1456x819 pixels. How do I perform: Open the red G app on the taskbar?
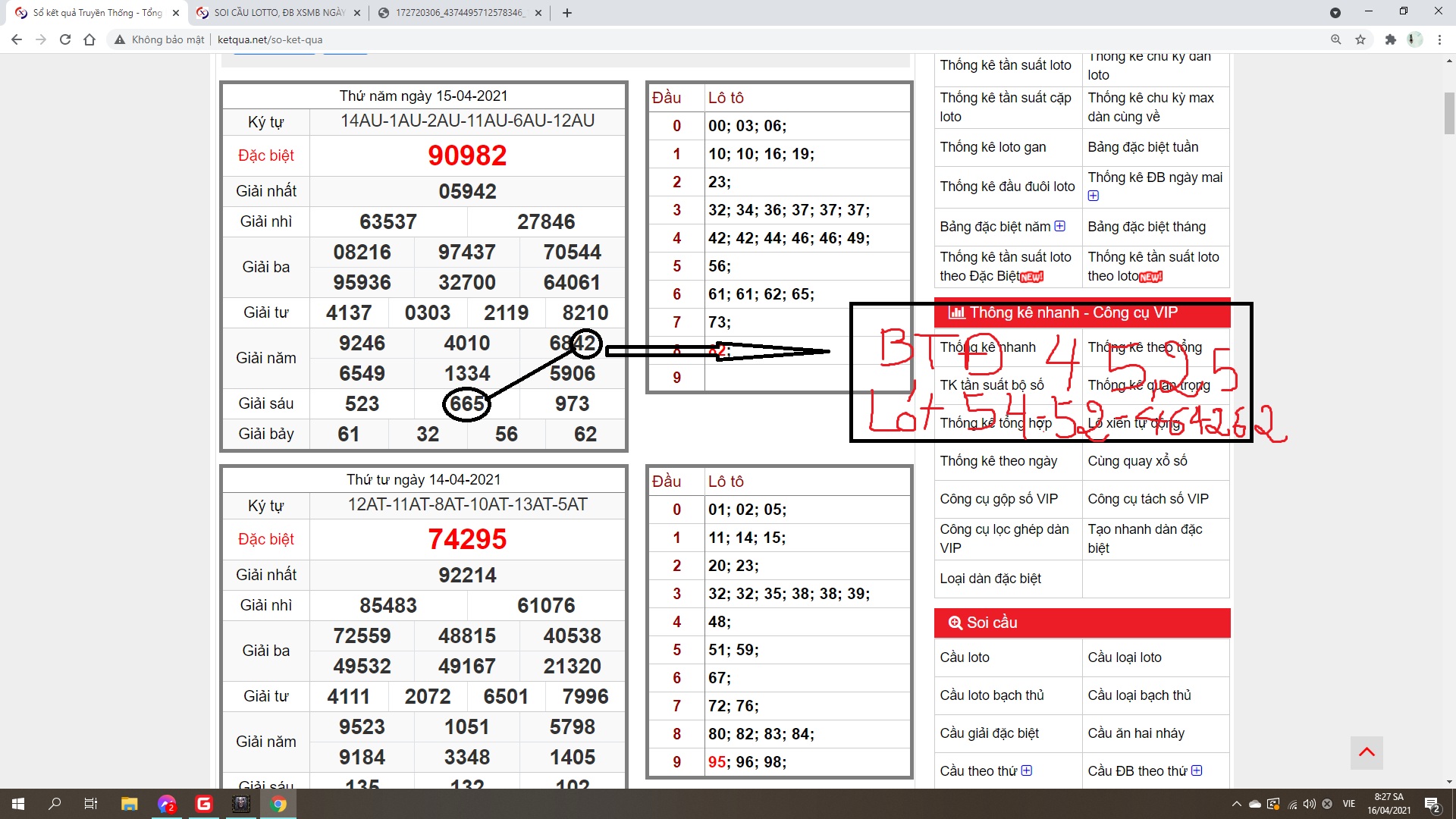pyautogui.click(x=204, y=804)
